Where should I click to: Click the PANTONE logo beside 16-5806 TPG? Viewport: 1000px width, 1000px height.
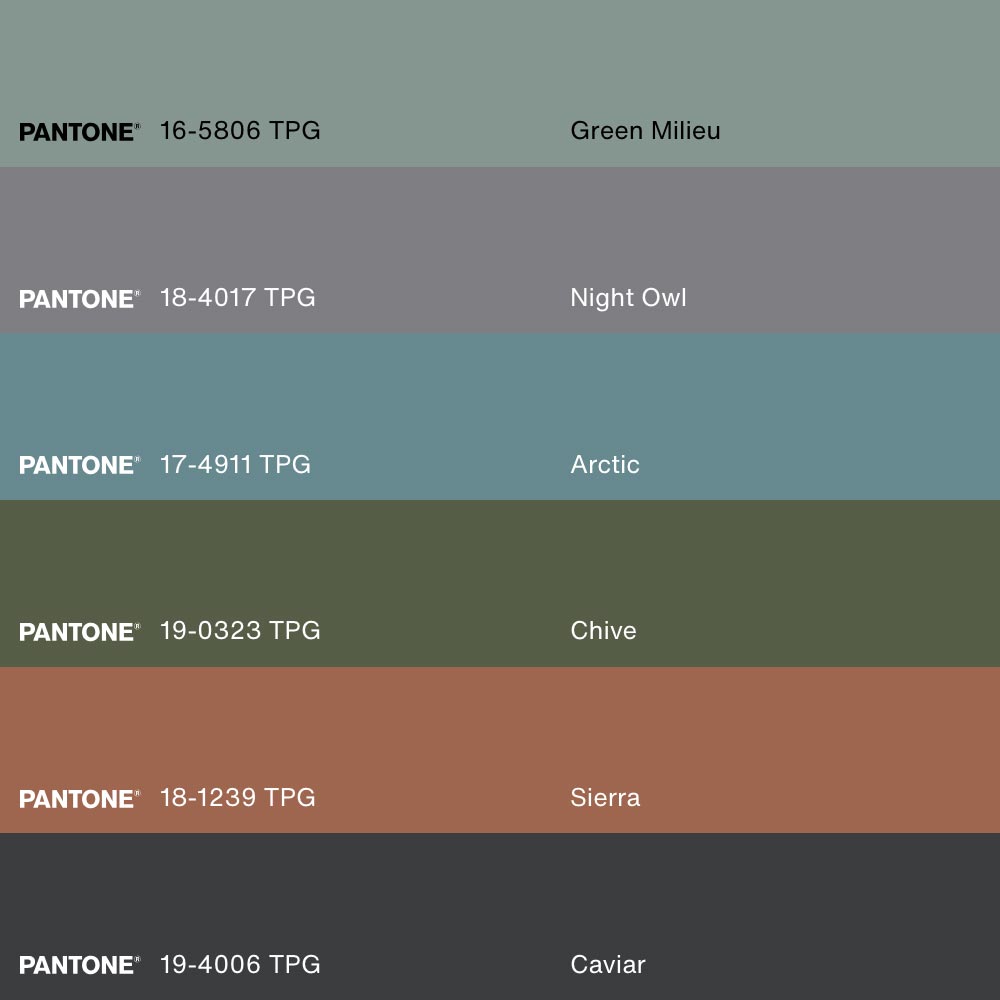[79, 132]
